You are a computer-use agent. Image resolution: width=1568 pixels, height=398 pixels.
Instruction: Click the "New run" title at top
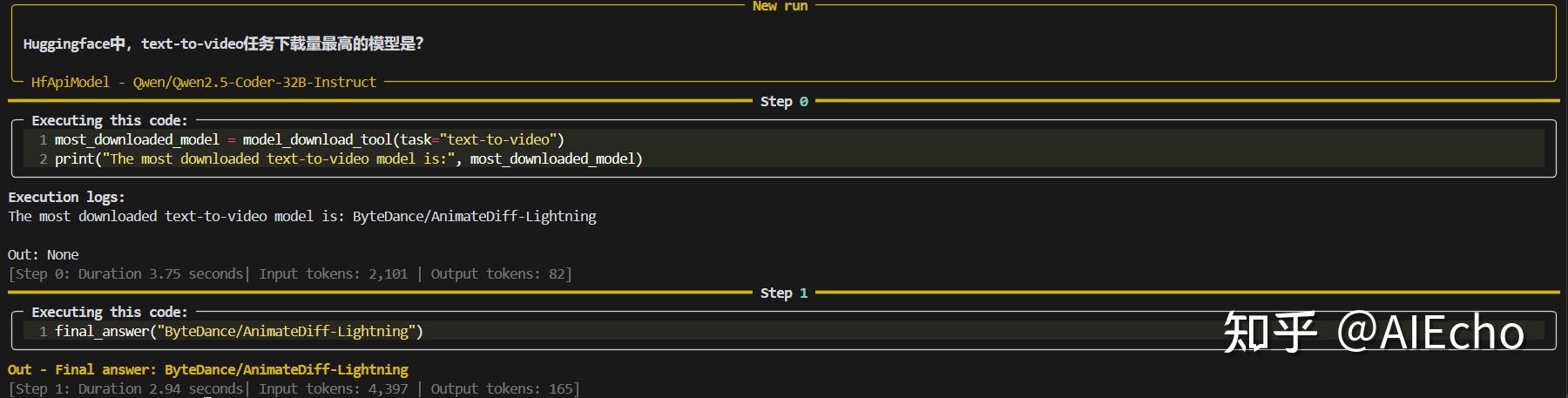tap(780, 6)
